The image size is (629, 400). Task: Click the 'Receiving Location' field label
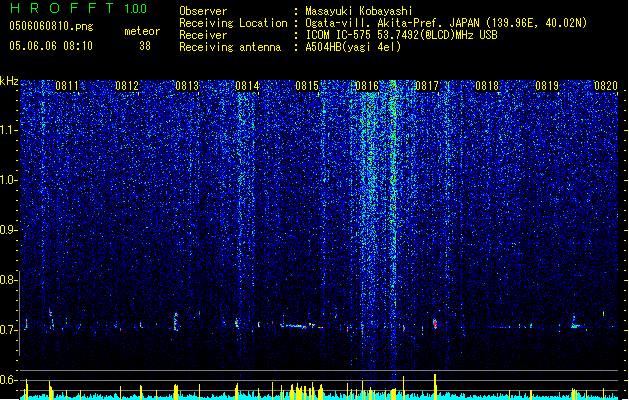233,23
